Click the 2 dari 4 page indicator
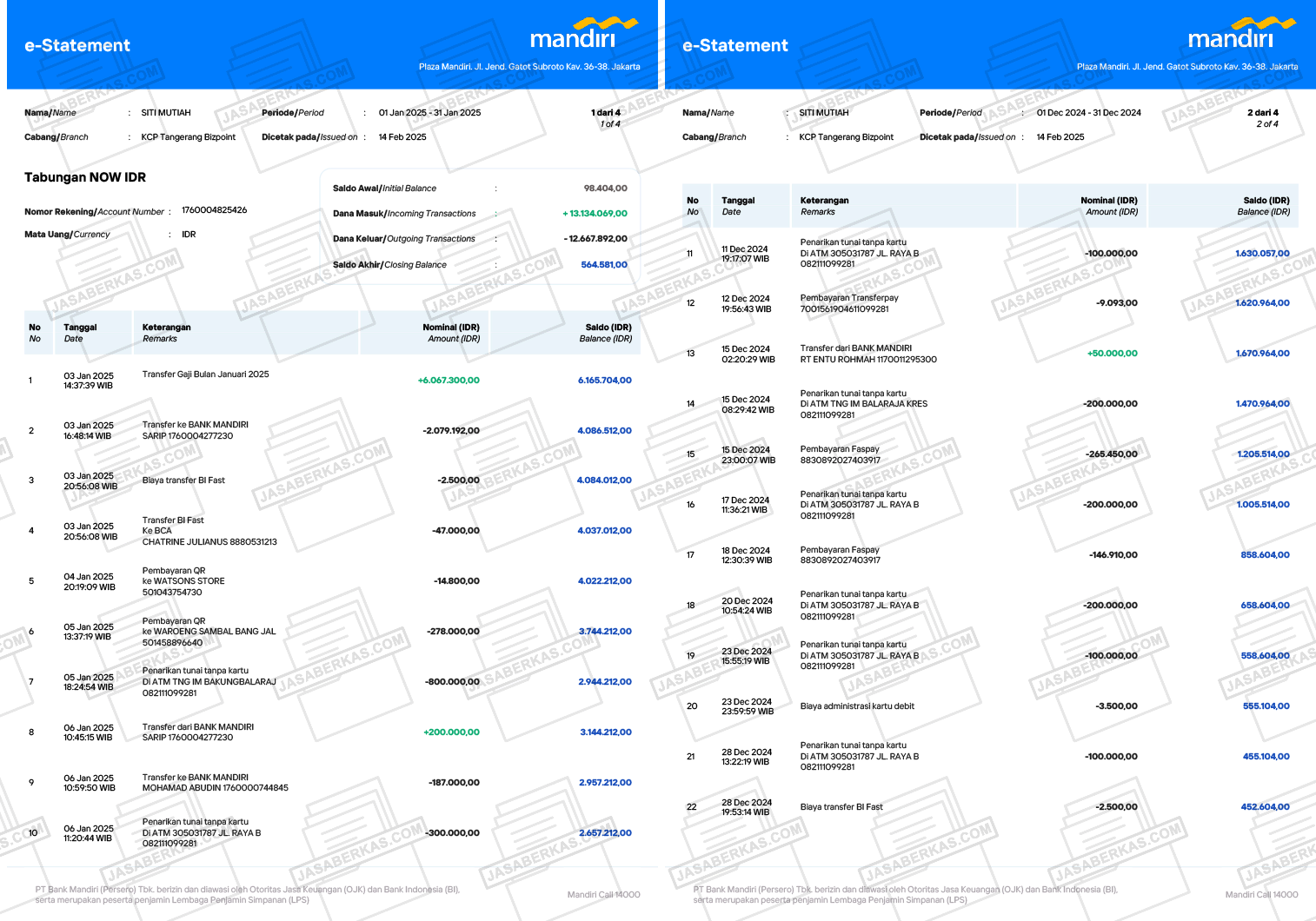This screenshot has height=921, width=1316. pyautogui.click(x=1262, y=113)
